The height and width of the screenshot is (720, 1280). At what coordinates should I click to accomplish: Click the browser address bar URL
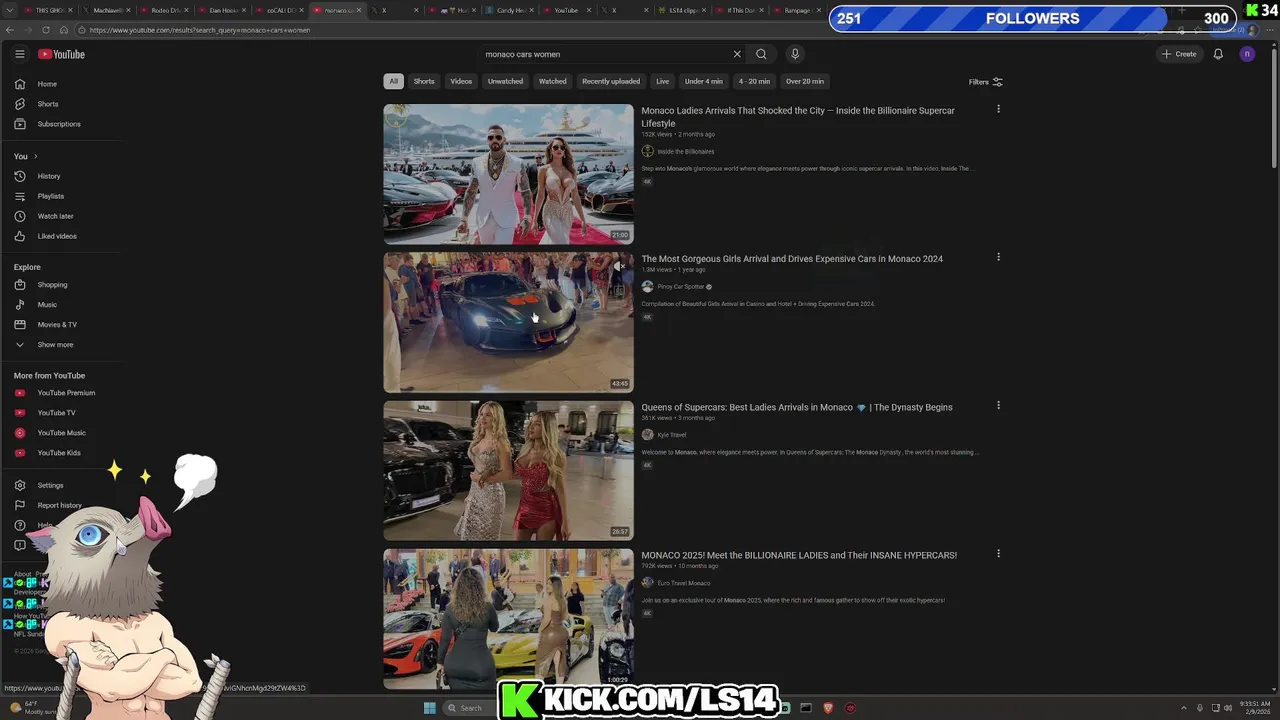(x=200, y=30)
